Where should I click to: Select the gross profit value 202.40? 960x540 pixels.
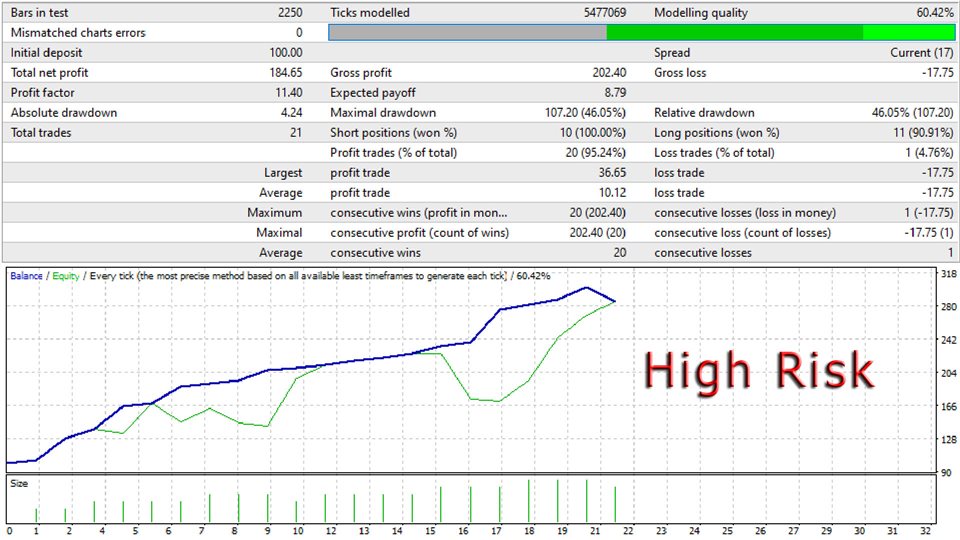click(609, 72)
